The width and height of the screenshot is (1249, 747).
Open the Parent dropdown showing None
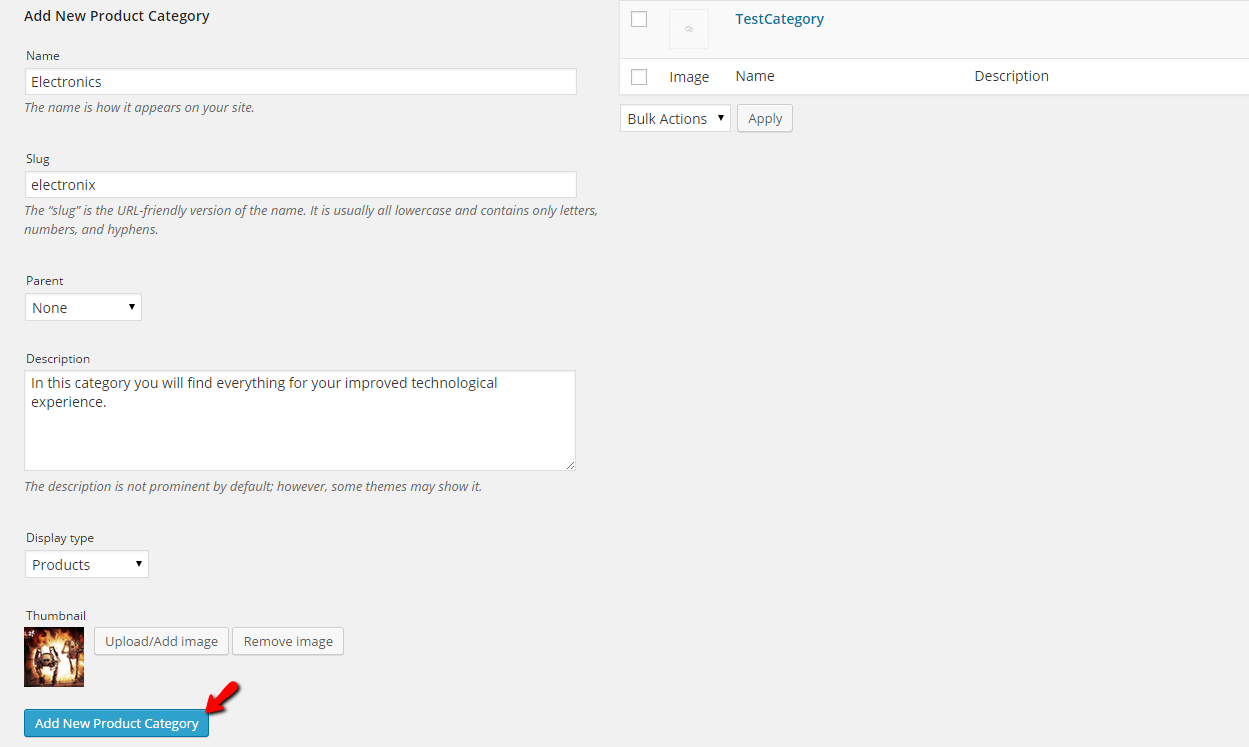[83, 307]
